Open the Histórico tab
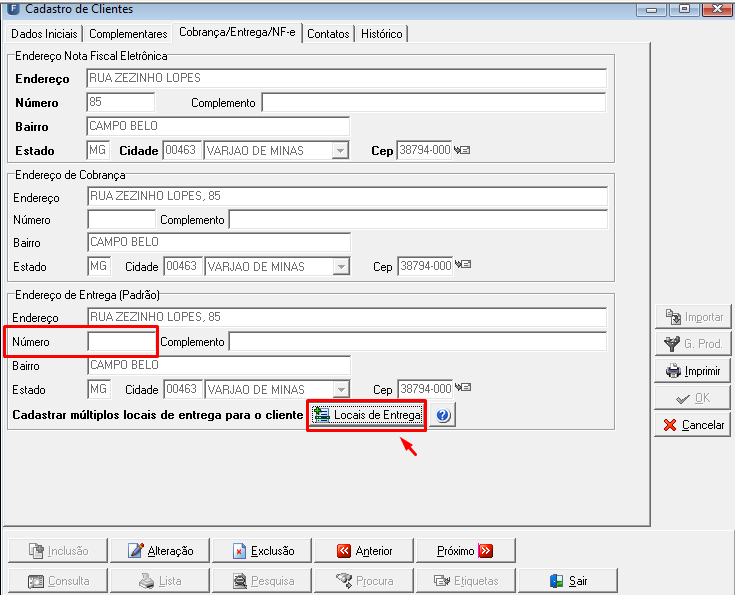This screenshot has height=595, width=735. [382, 34]
